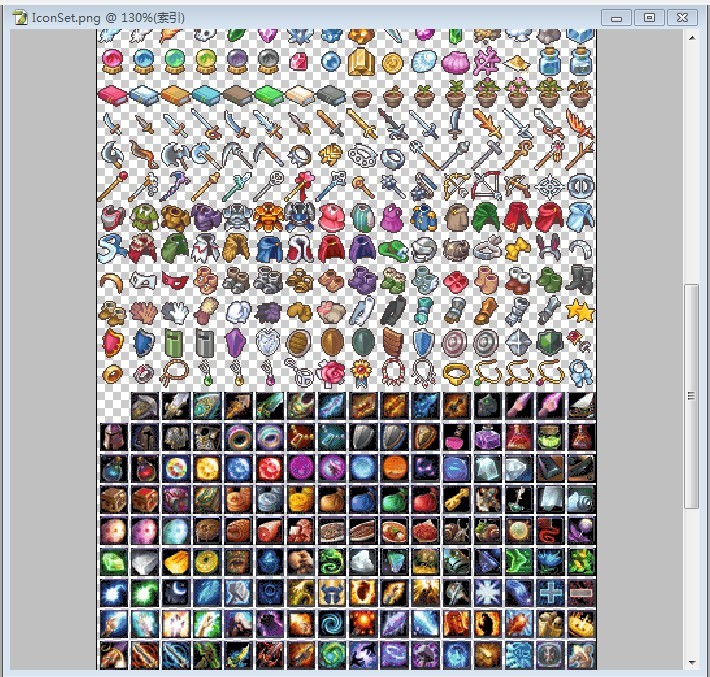Select the crescent moon skill icon
The width and height of the screenshot is (710, 677).
coord(176,593)
